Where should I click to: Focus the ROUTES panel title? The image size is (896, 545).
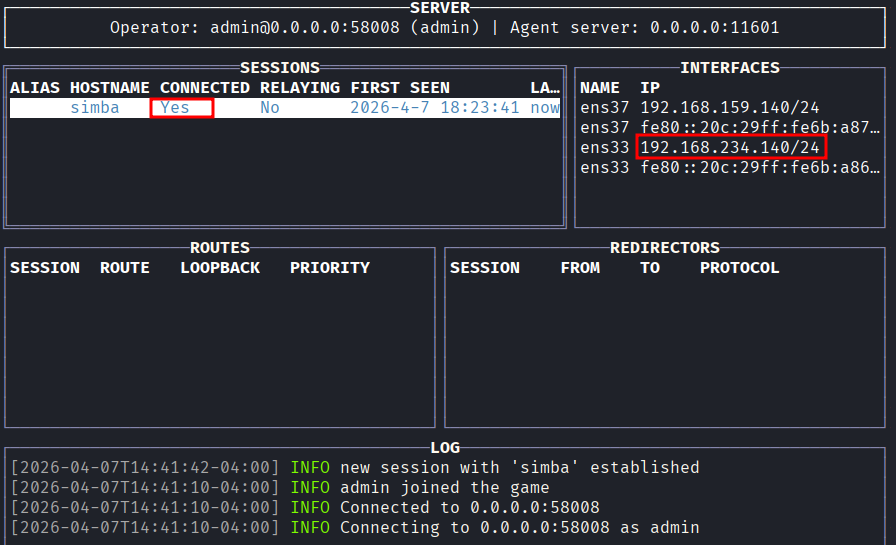pos(220,248)
